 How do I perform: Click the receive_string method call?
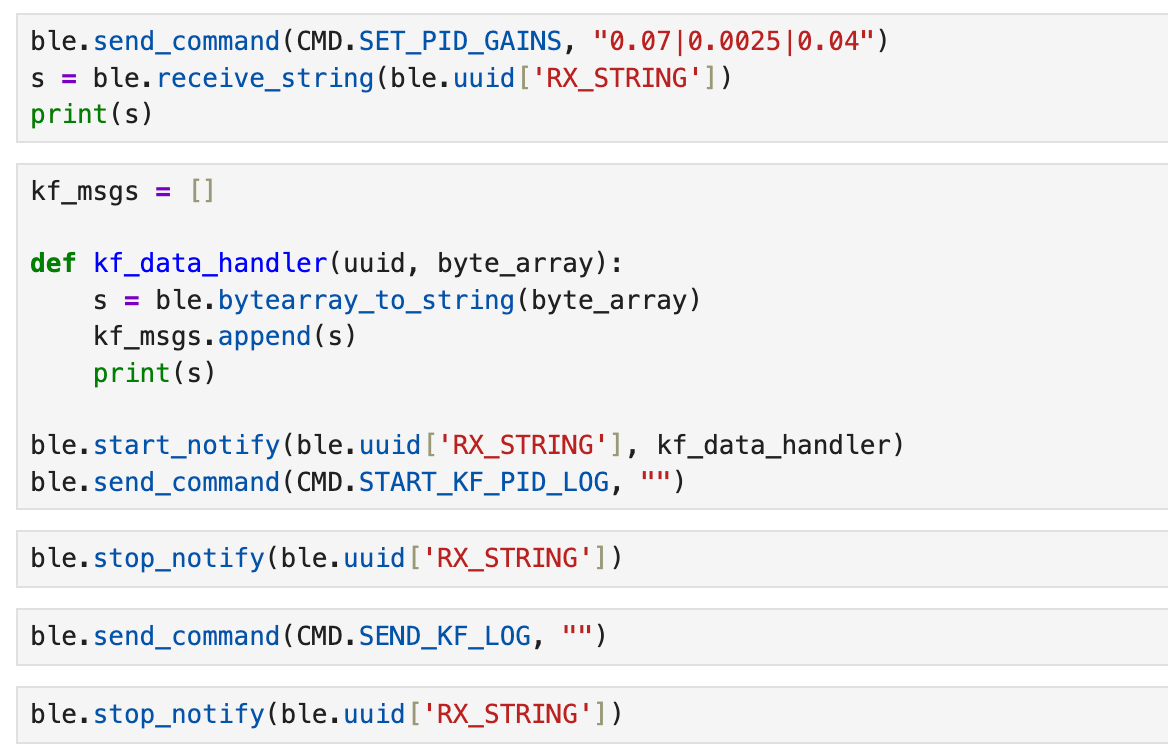tap(264, 78)
